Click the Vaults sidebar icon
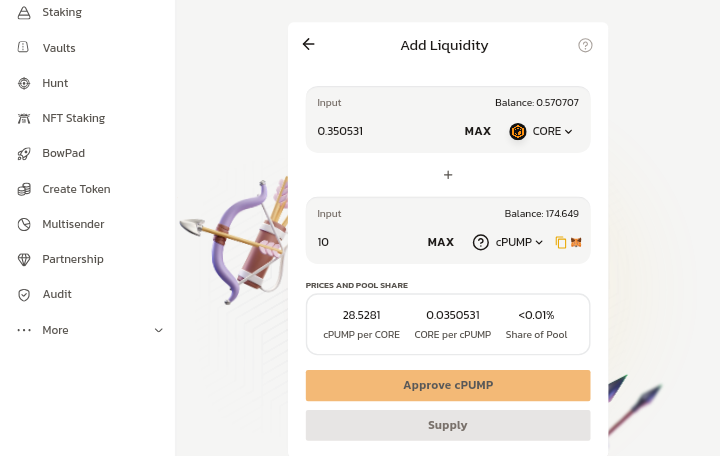This screenshot has width=720, height=456. click(x=24, y=48)
